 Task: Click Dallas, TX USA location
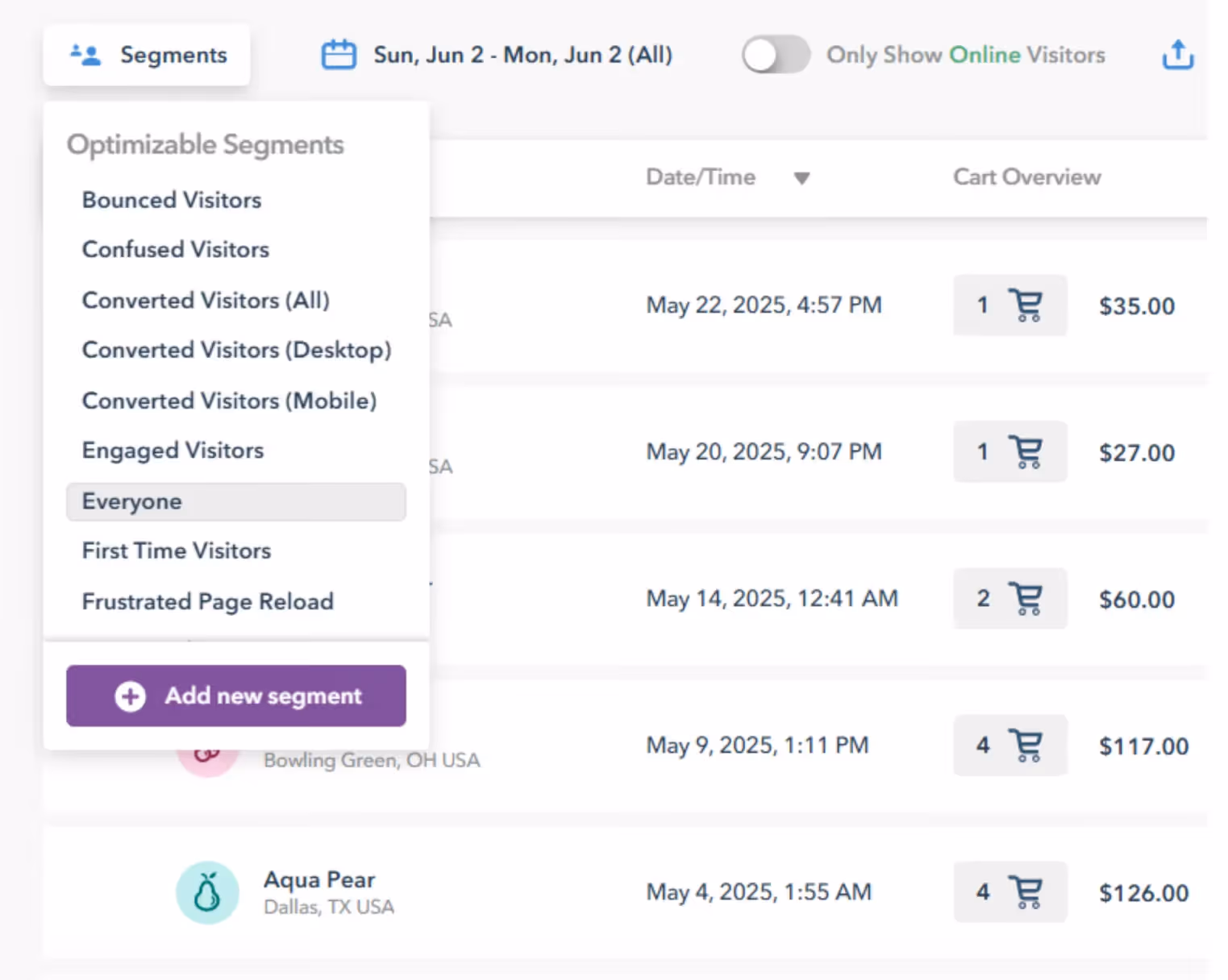329,907
